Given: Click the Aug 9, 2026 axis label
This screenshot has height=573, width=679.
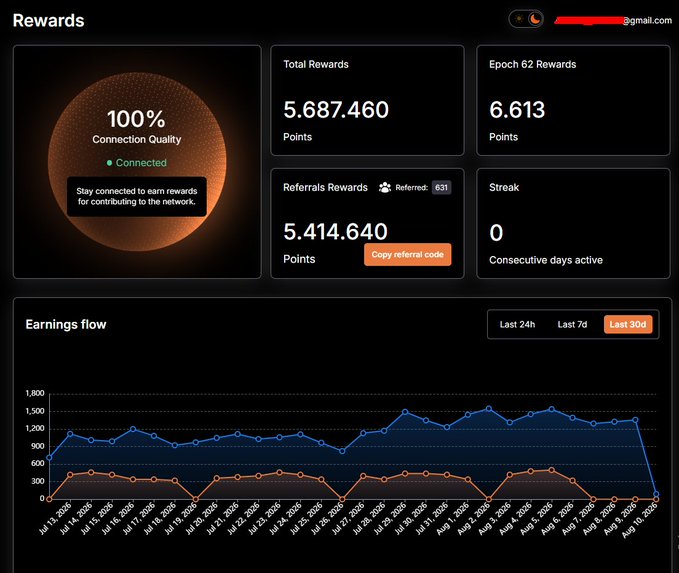Looking at the screenshot, I should click(x=620, y=518).
